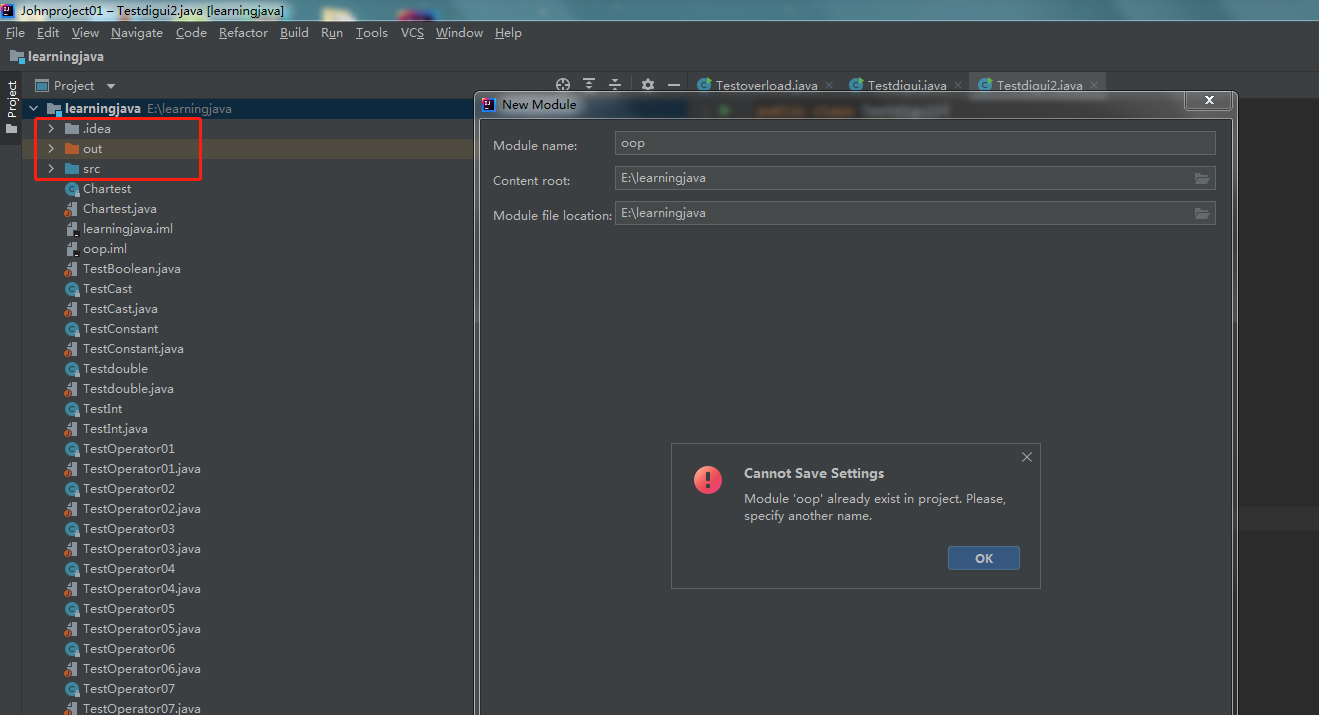The height and width of the screenshot is (715, 1319).
Task: Collapse the learningjava root node
Action: click(34, 109)
